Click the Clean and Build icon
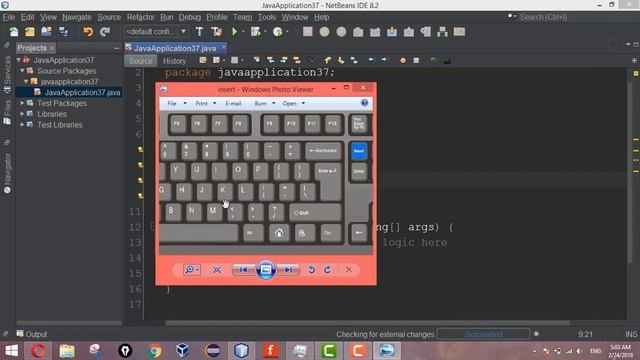Viewport: 640px width, 360px height. 216,32
